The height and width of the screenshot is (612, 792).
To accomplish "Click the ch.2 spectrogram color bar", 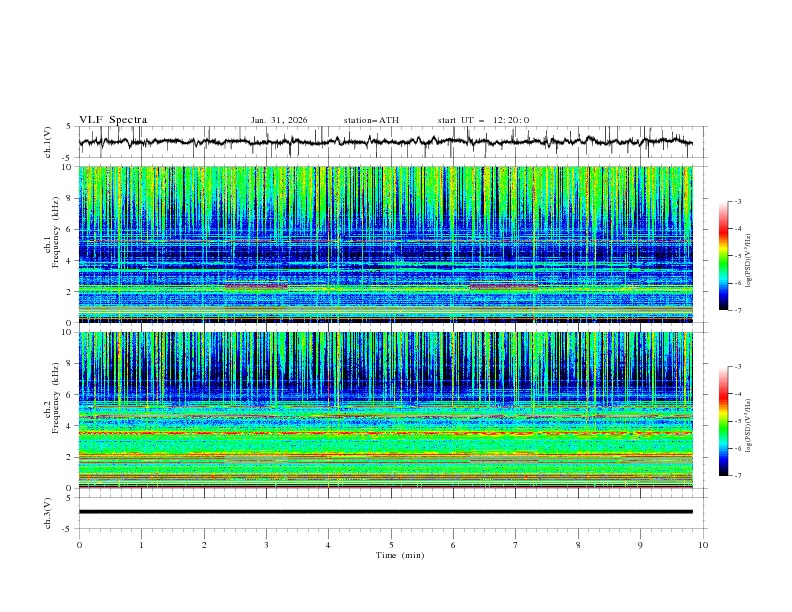I will [x=723, y=421].
